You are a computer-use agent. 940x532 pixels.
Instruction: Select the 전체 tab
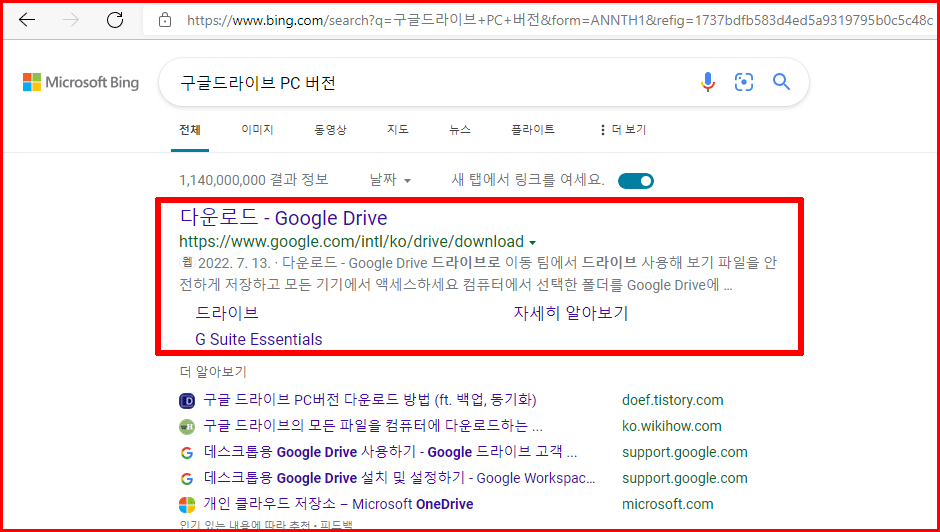190,130
